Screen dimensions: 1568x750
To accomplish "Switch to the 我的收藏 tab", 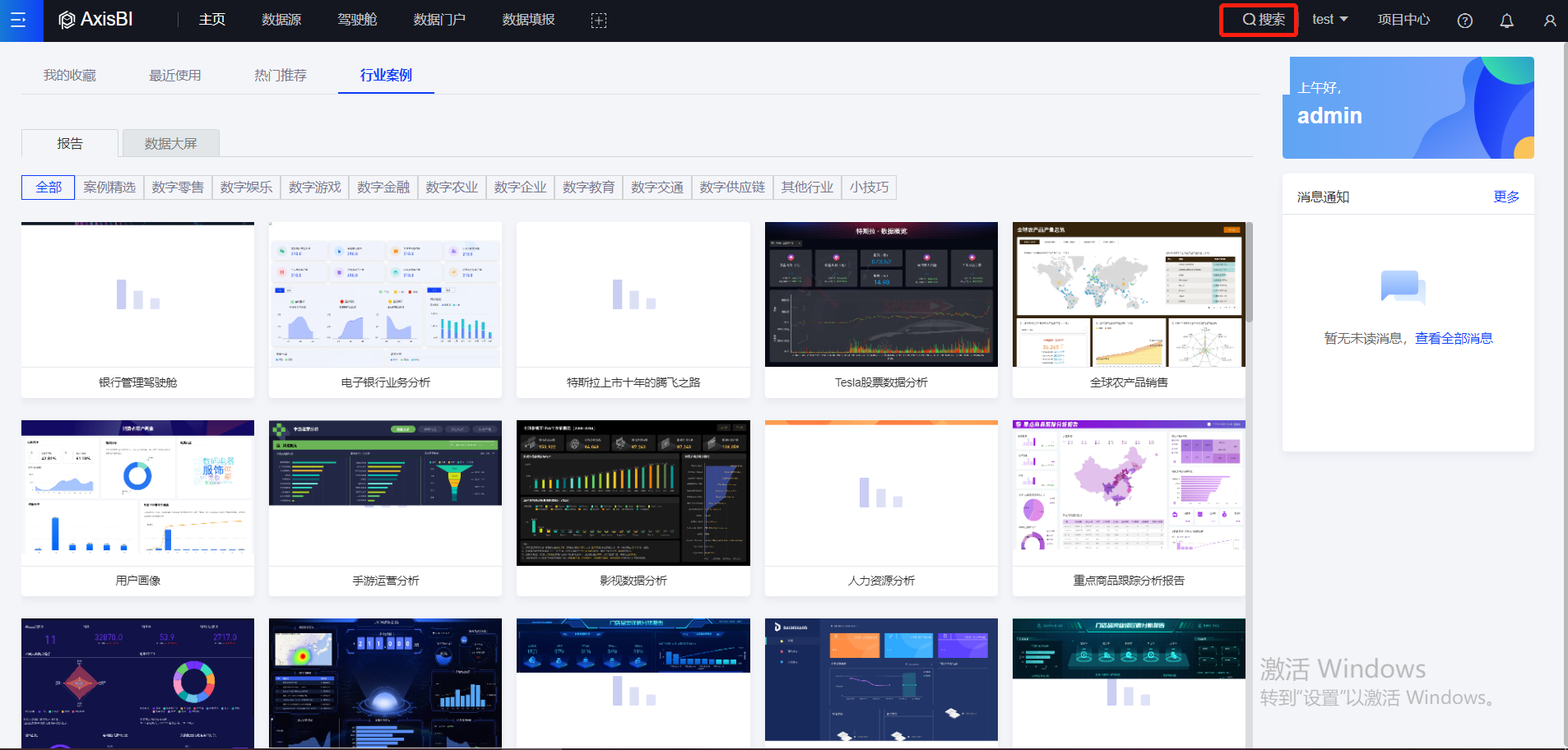I will [70, 76].
